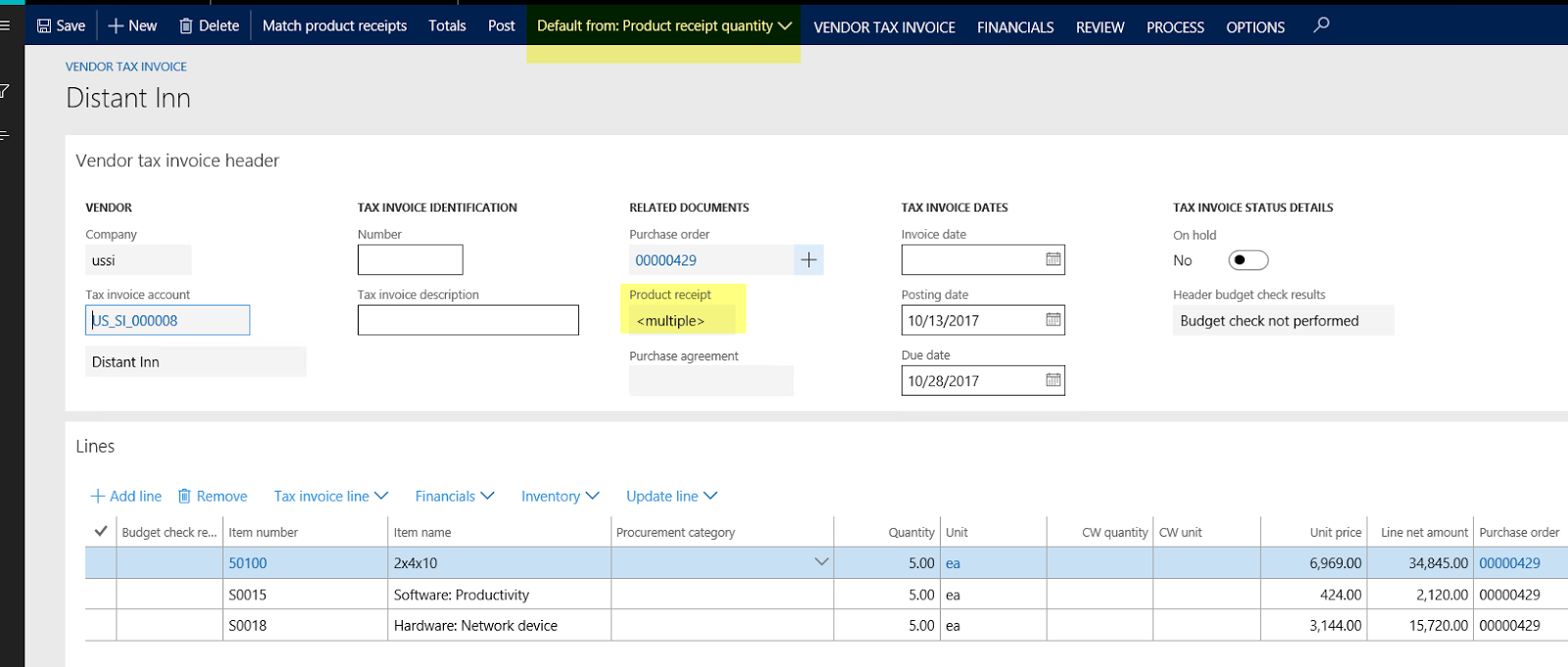Click the list lines icon in sidebar
1568x667 pixels.
5,134
